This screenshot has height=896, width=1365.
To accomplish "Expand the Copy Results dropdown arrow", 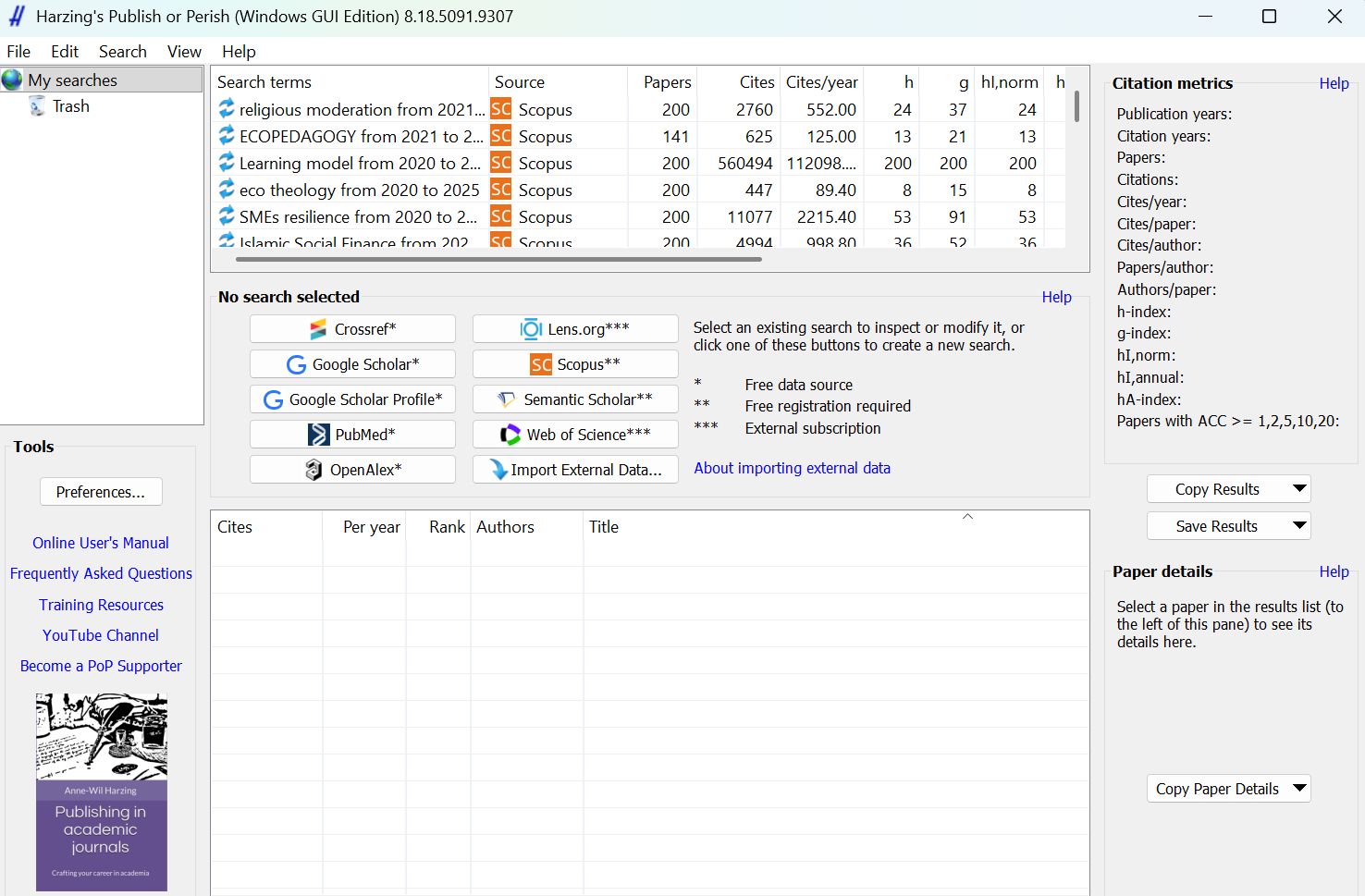I will pos(1299,488).
